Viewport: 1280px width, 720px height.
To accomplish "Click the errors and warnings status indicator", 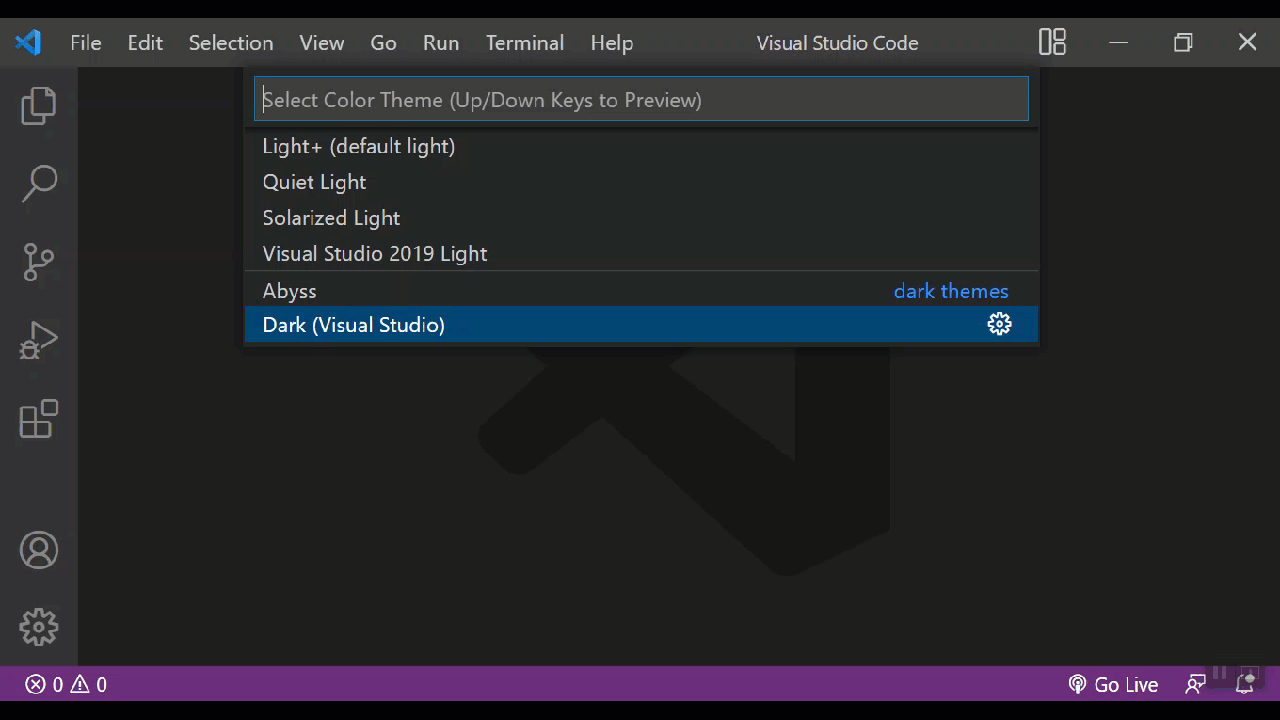I will coord(66,685).
